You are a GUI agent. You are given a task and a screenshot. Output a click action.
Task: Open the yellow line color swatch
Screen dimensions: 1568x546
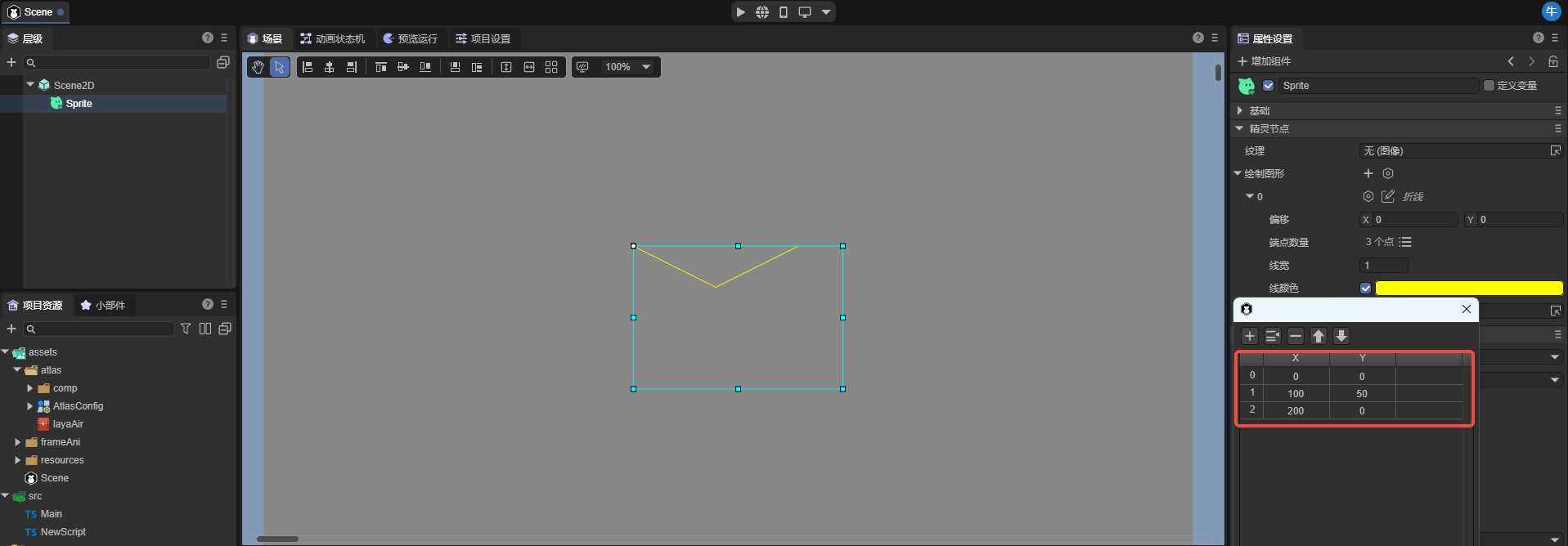pyautogui.click(x=1468, y=288)
